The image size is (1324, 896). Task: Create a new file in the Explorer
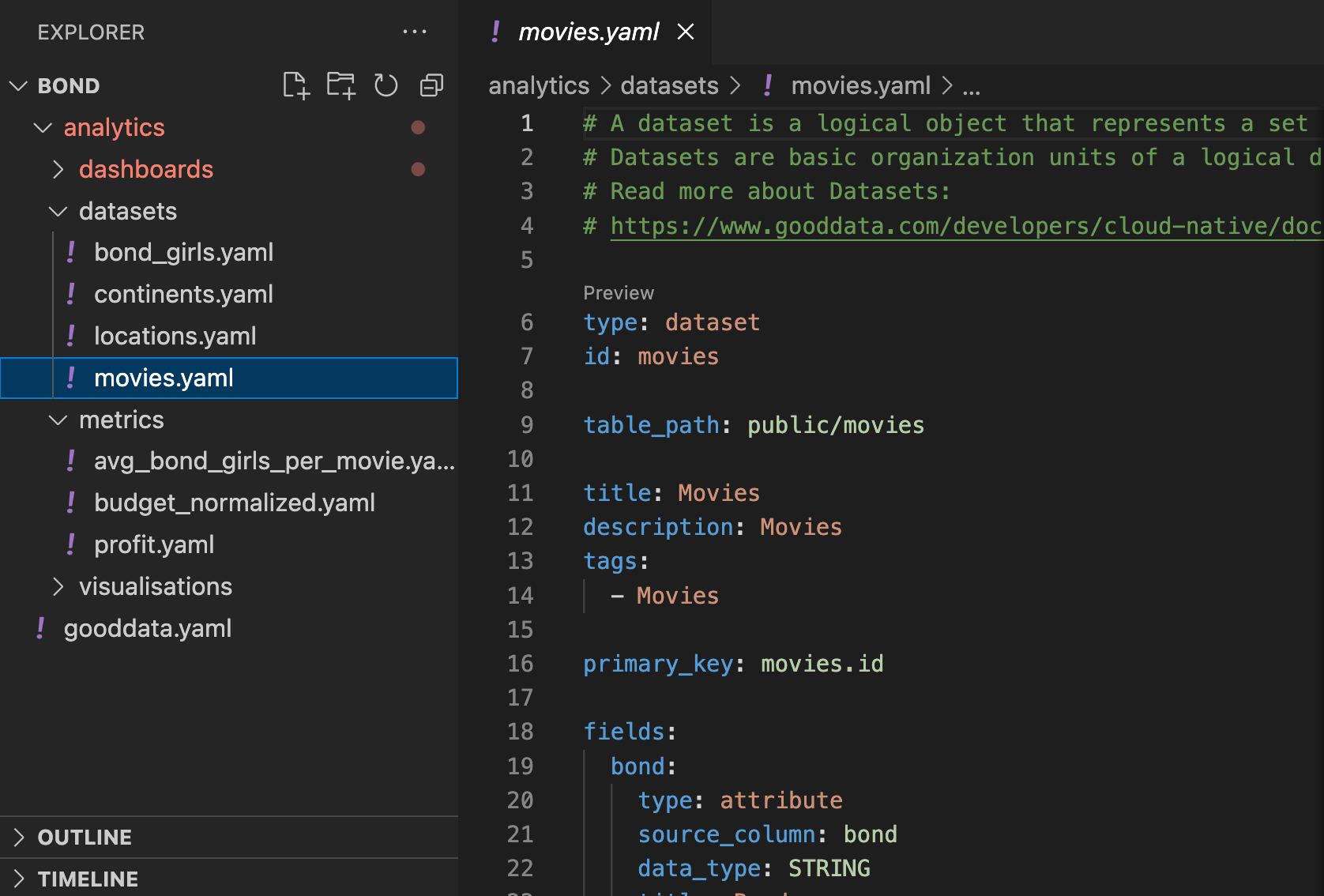[x=295, y=85]
